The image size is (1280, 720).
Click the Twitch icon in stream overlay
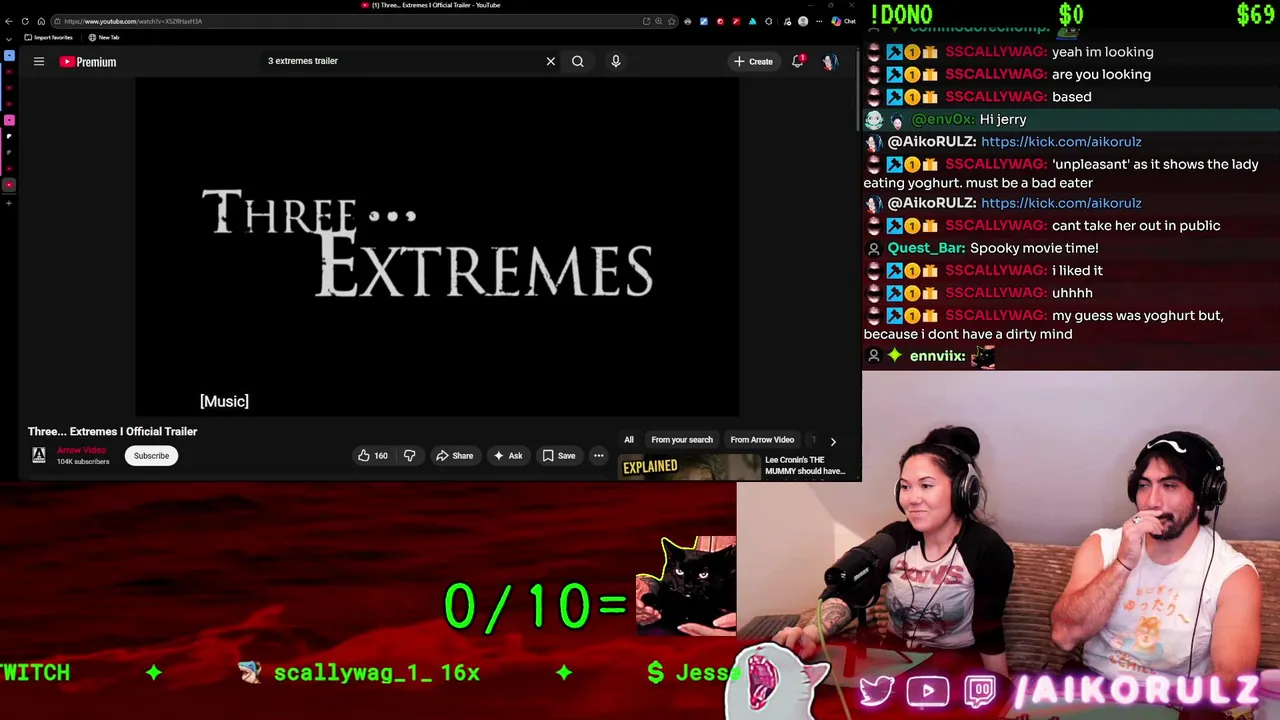pos(980,691)
